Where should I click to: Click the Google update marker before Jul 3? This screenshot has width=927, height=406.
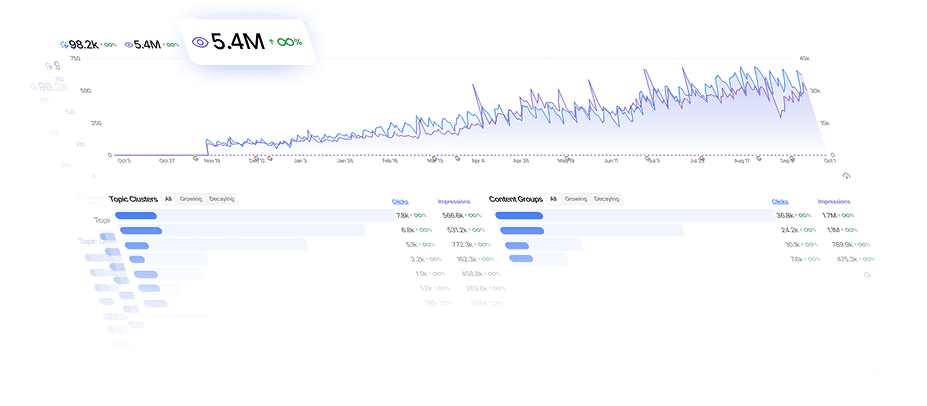647,158
